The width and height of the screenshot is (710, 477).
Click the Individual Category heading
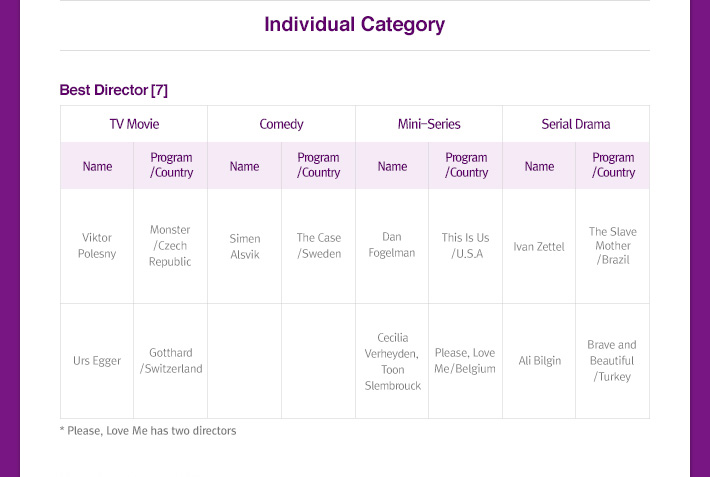click(x=355, y=25)
